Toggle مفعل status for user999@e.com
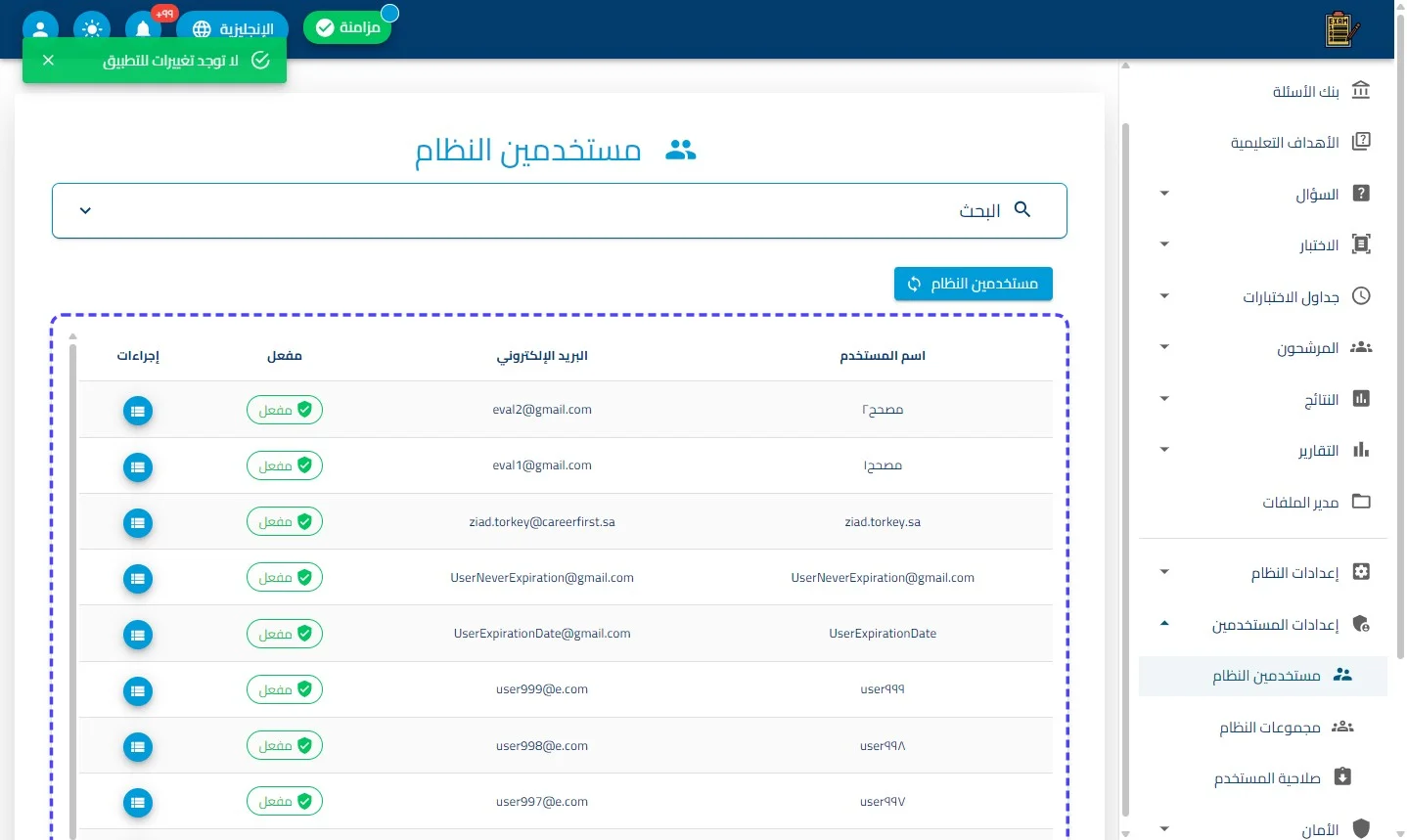The image size is (1407, 840). point(285,689)
